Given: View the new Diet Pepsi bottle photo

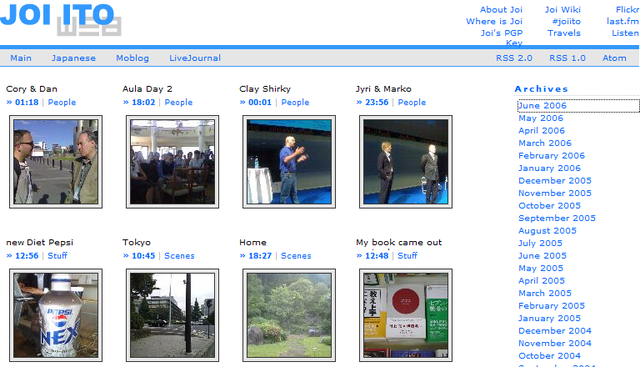Looking at the screenshot, I should [x=56, y=315].
